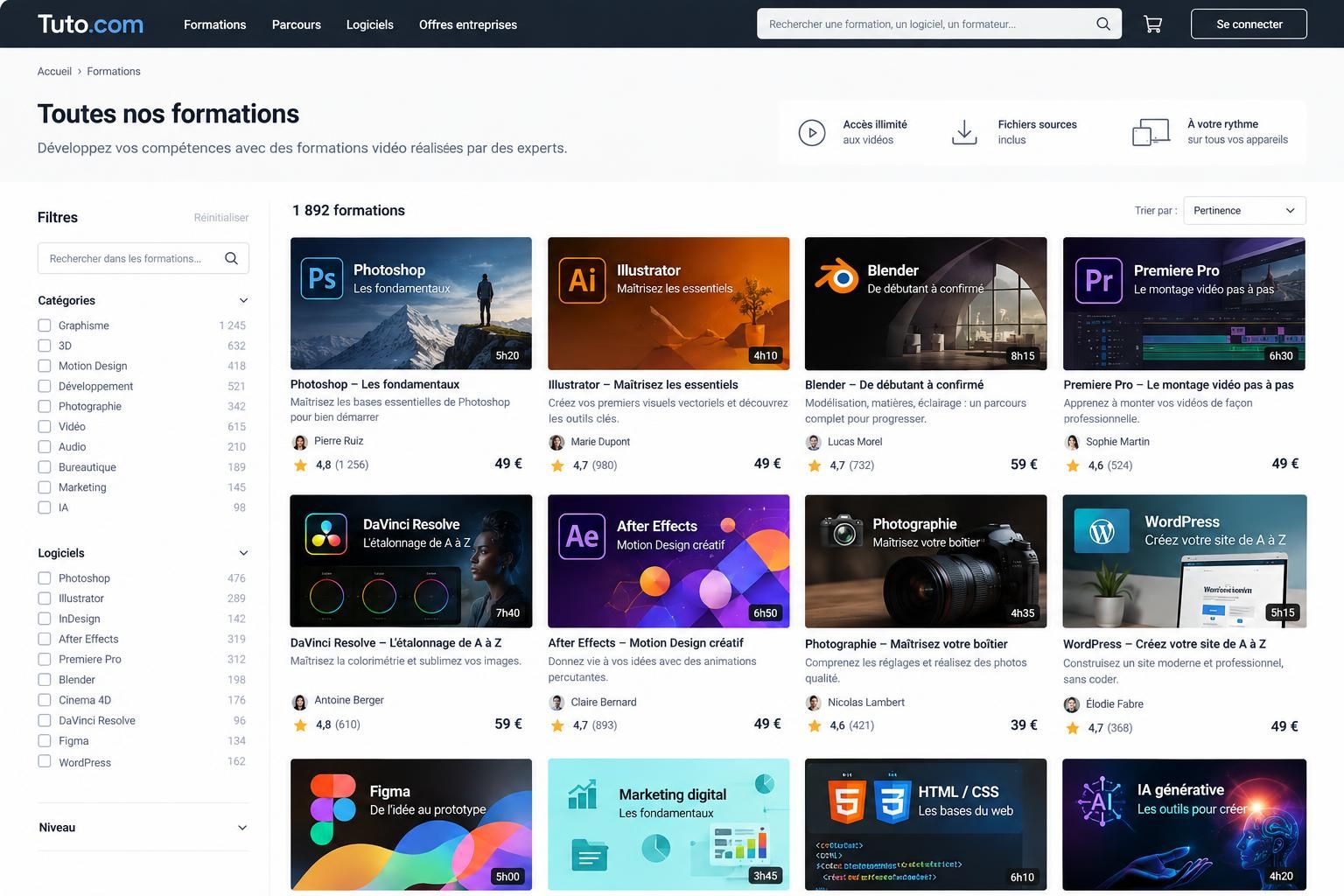Collapse the Catégories filter section
The image size is (1344, 896).
(243, 300)
